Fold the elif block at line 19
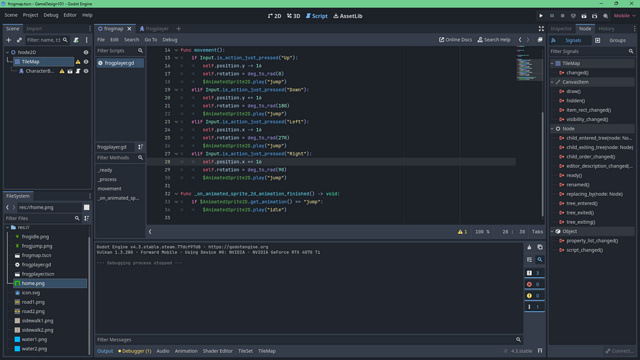640x360 pixels. (x=176, y=90)
